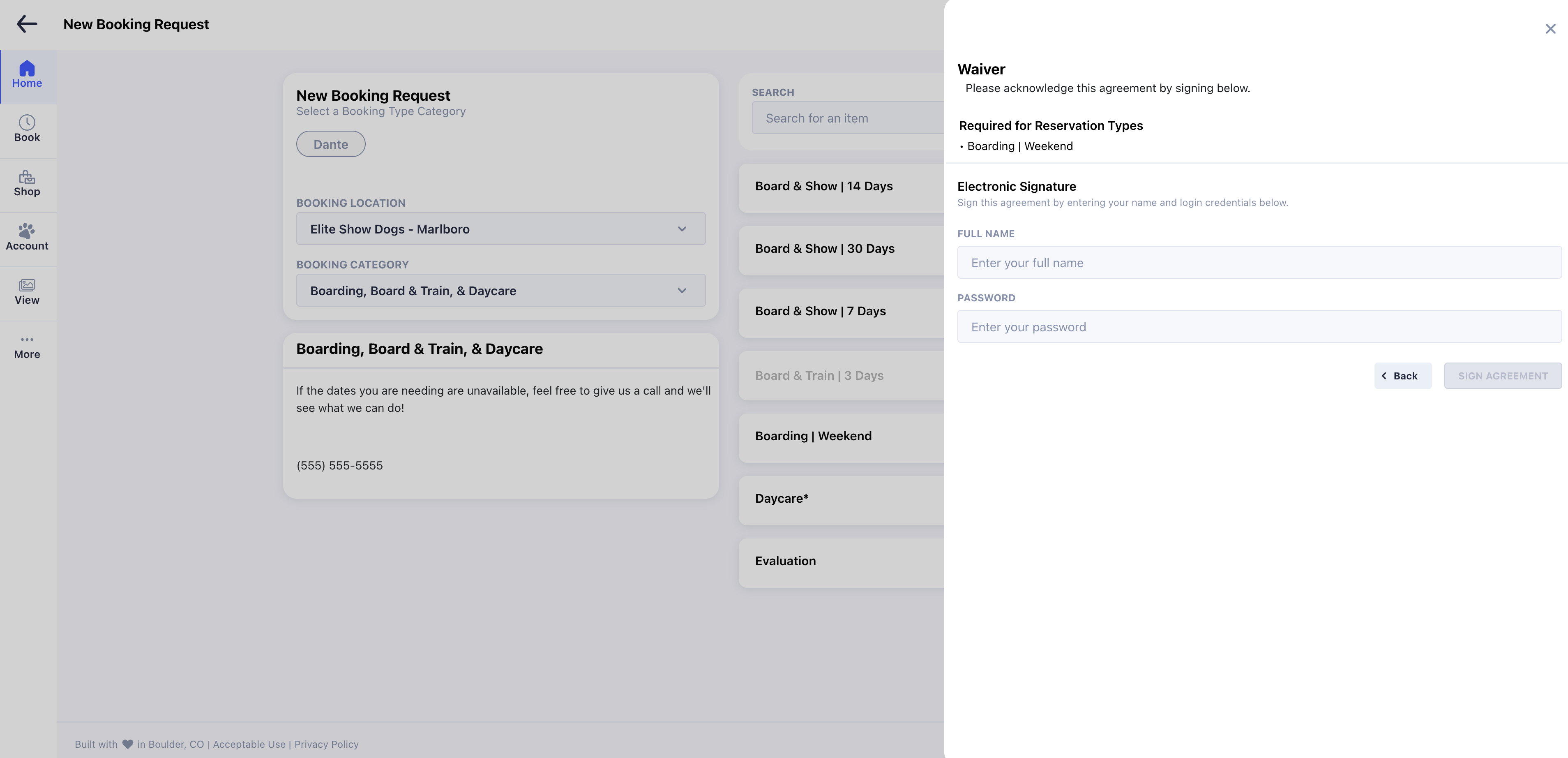
Task: Click the Password input field
Action: 1259,327
